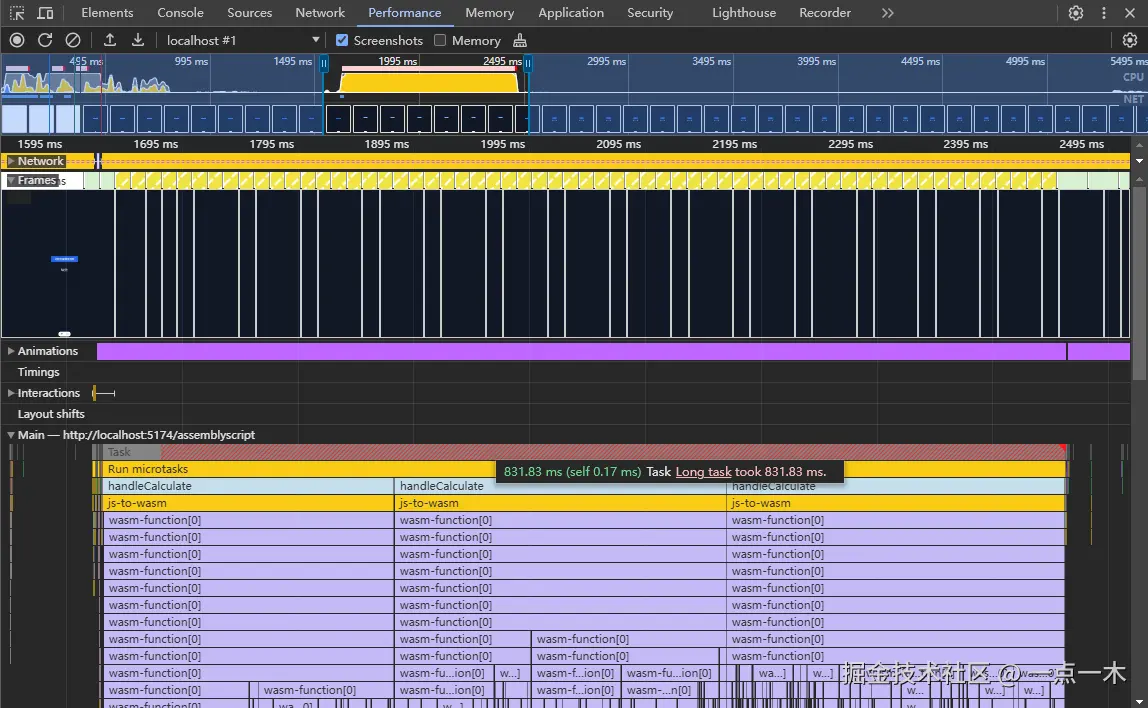1148x708 pixels.
Task: Switch to the Console tab
Action: pyautogui.click(x=180, y=13)
